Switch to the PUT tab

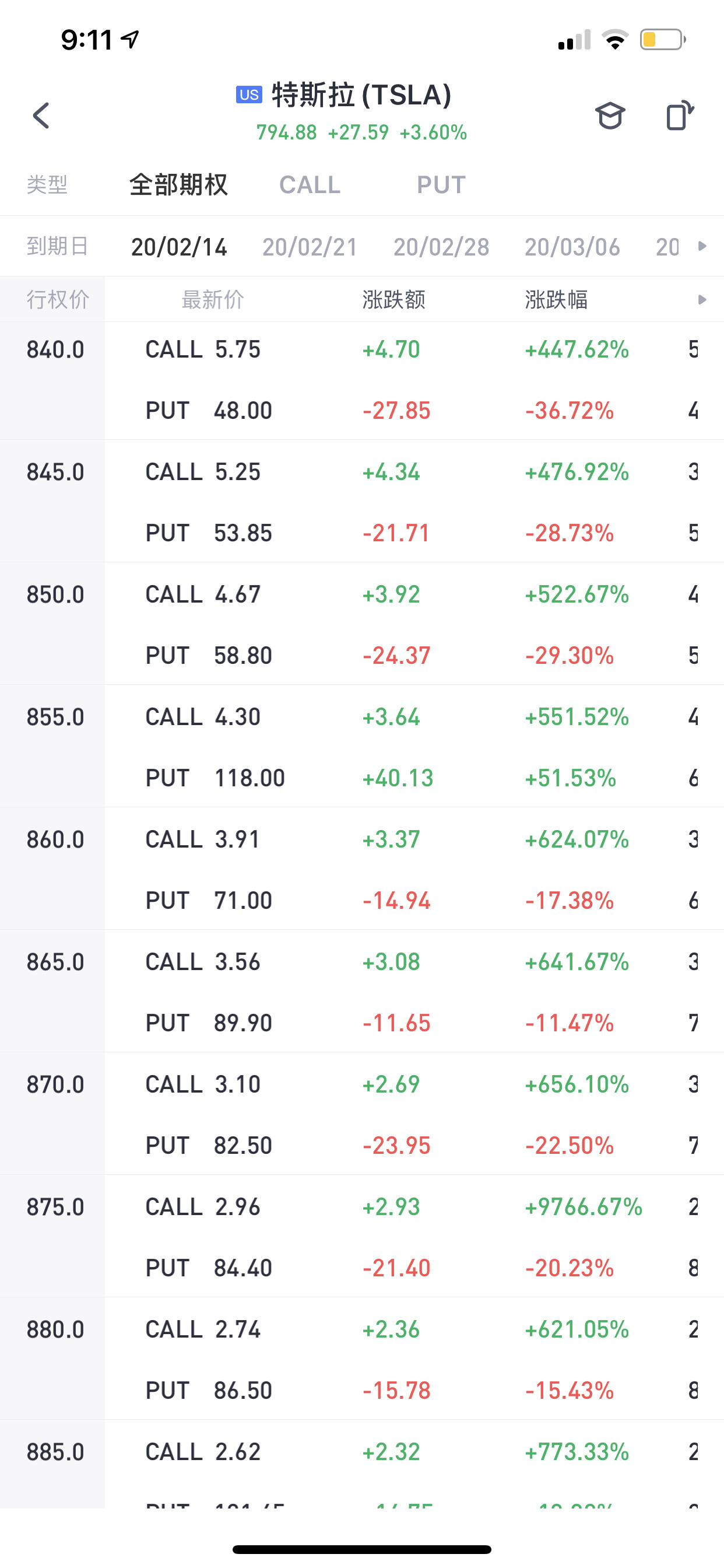[441, 185]
